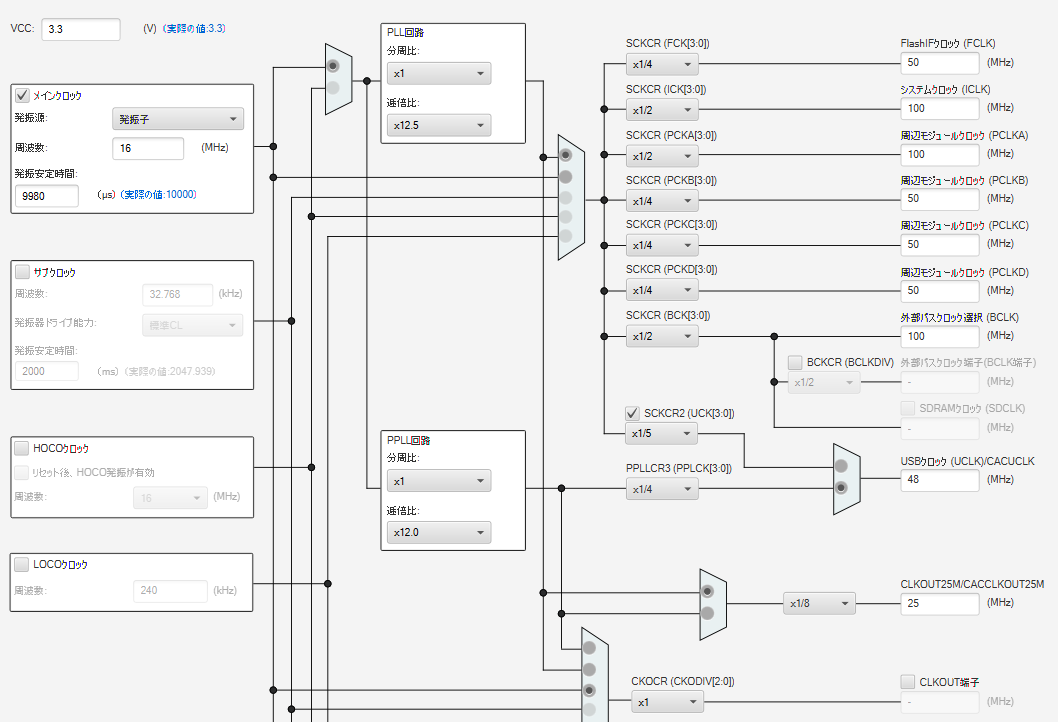
Task: Click the main clock 周波数 input field
Action: coord(148,148)
